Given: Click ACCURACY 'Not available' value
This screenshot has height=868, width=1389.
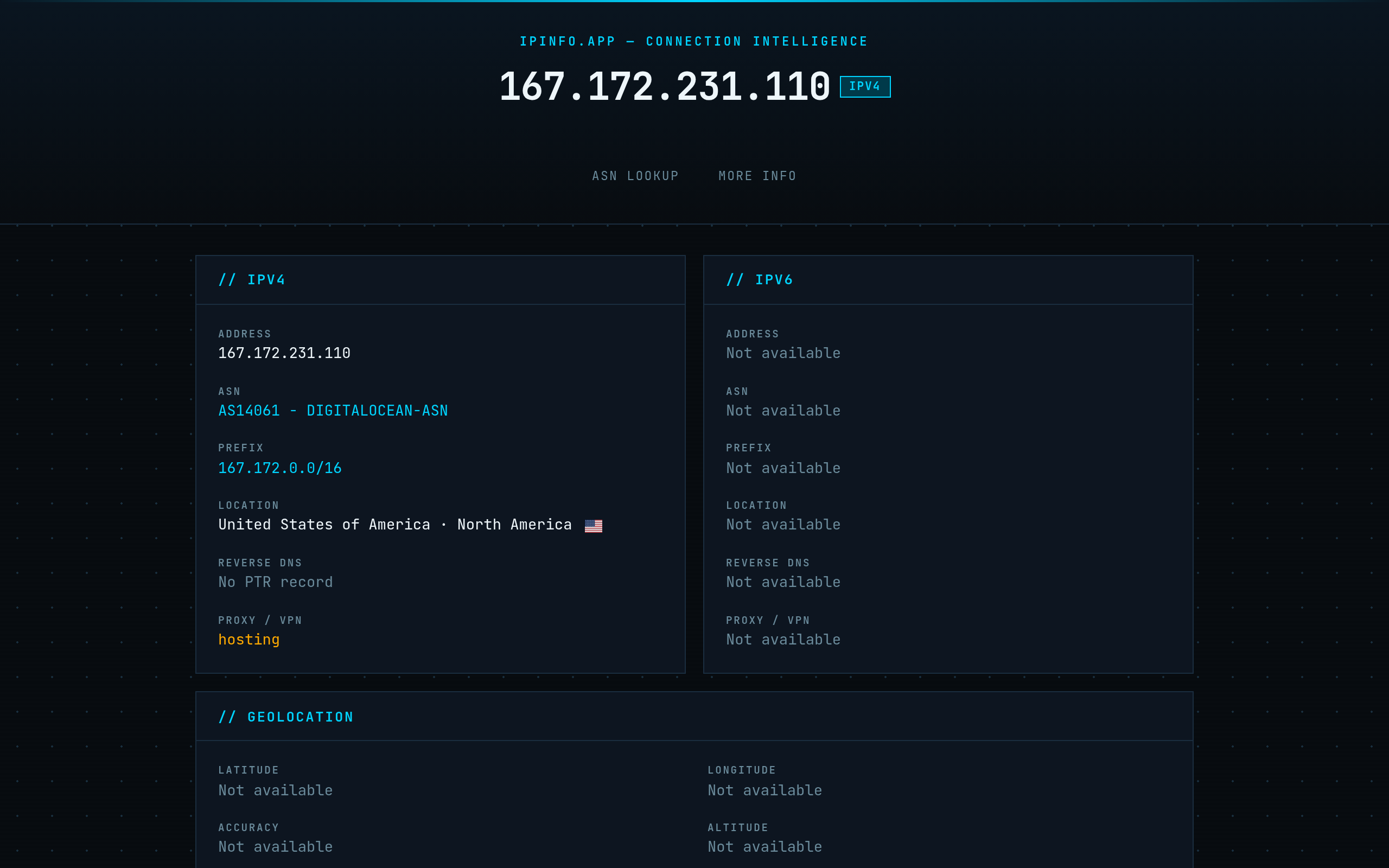Looking at the screenshot, I should (x=276, y=847).
